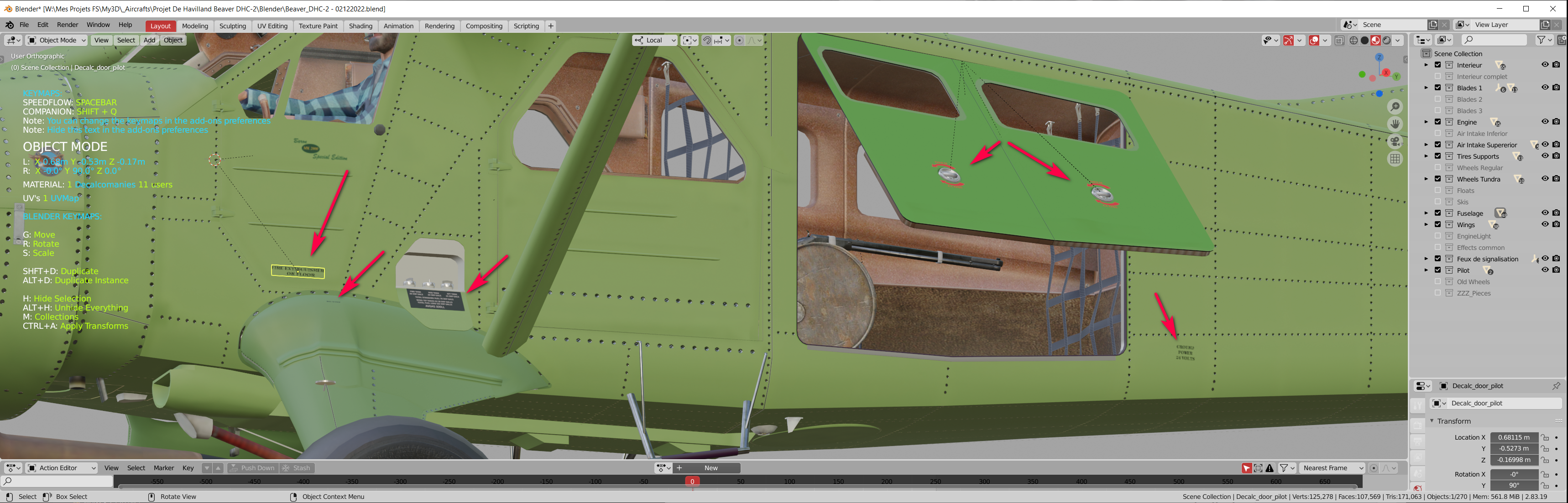Open Marker menu in Action Editor
The image size is (1568, 503).
point(164,468)
